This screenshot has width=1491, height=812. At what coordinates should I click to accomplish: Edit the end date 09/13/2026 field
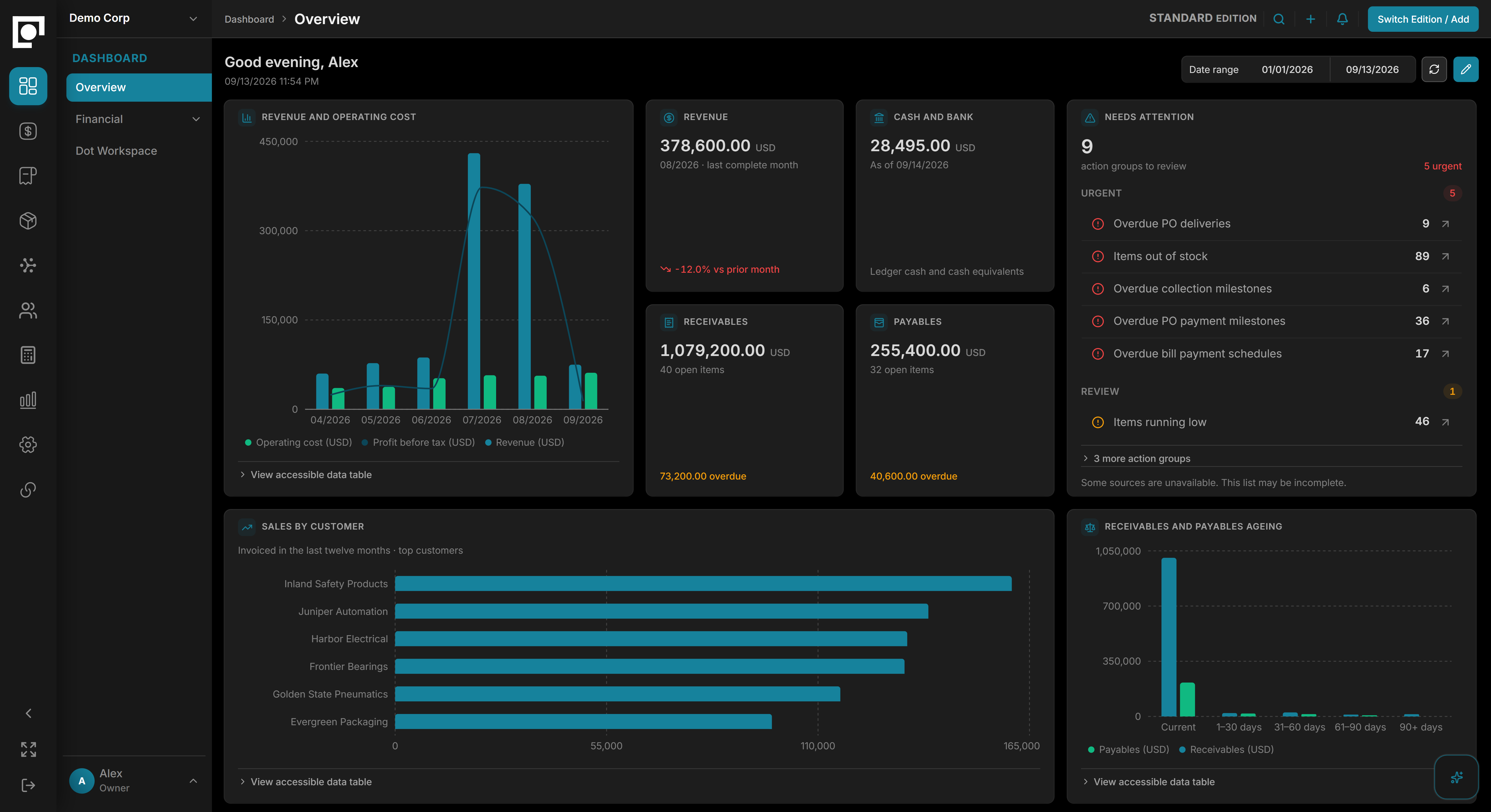pos(1372,69)
